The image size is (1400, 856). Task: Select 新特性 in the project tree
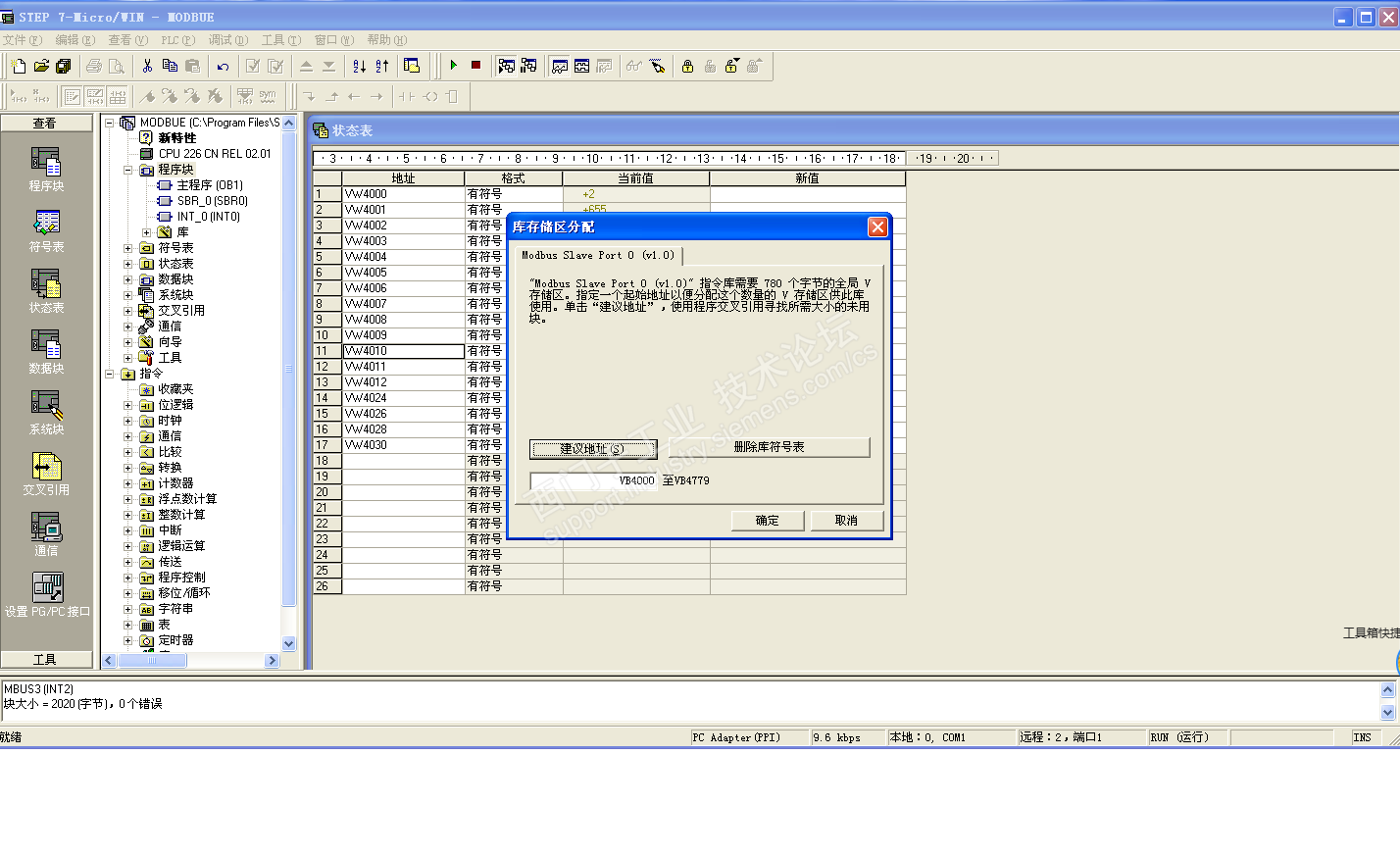click(177, 138)
